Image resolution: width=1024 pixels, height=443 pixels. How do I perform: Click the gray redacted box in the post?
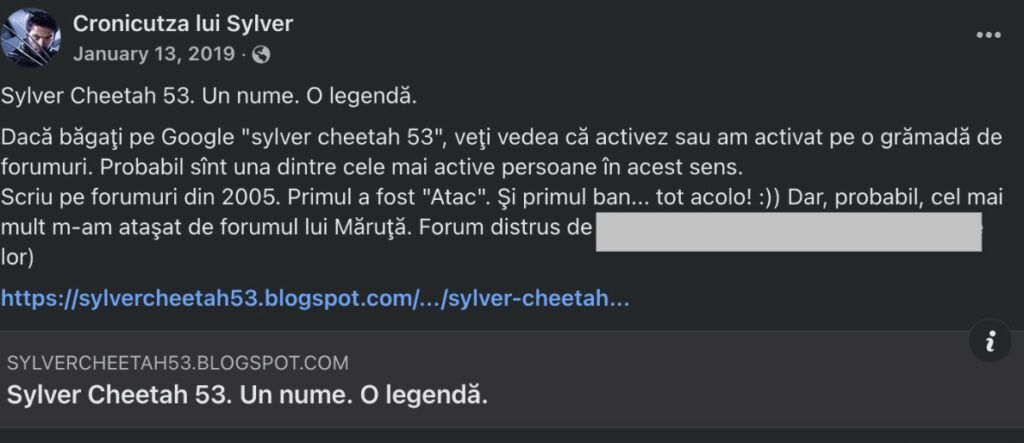tap(789, 231)
